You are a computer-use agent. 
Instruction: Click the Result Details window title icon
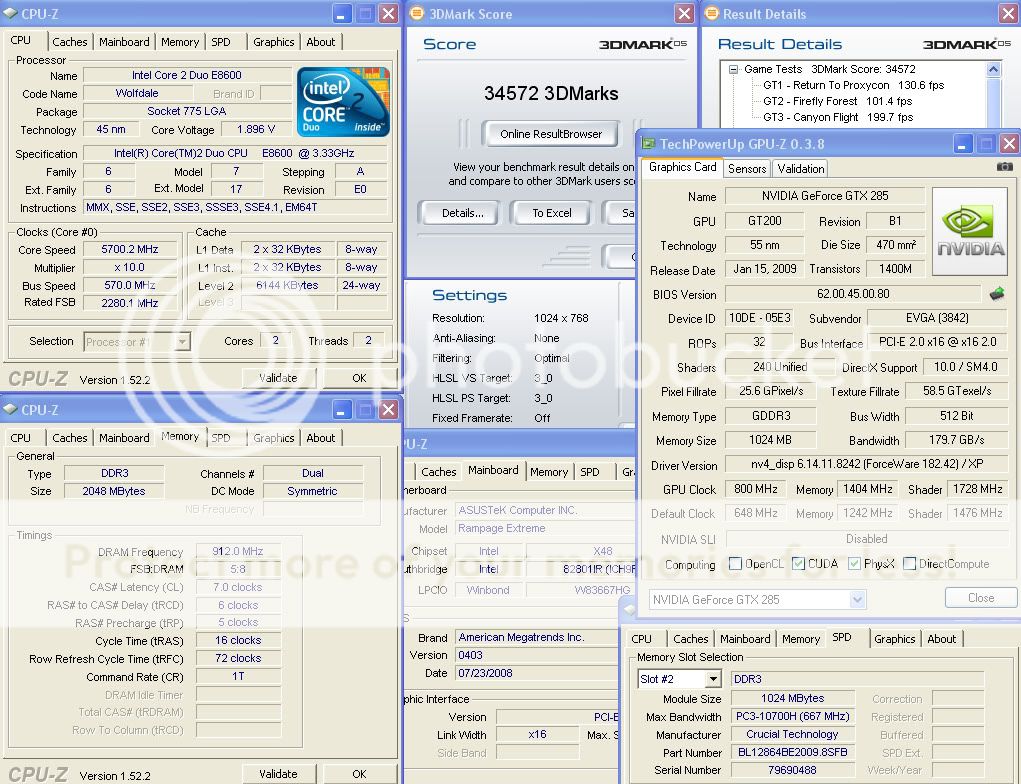pos(712,13)
